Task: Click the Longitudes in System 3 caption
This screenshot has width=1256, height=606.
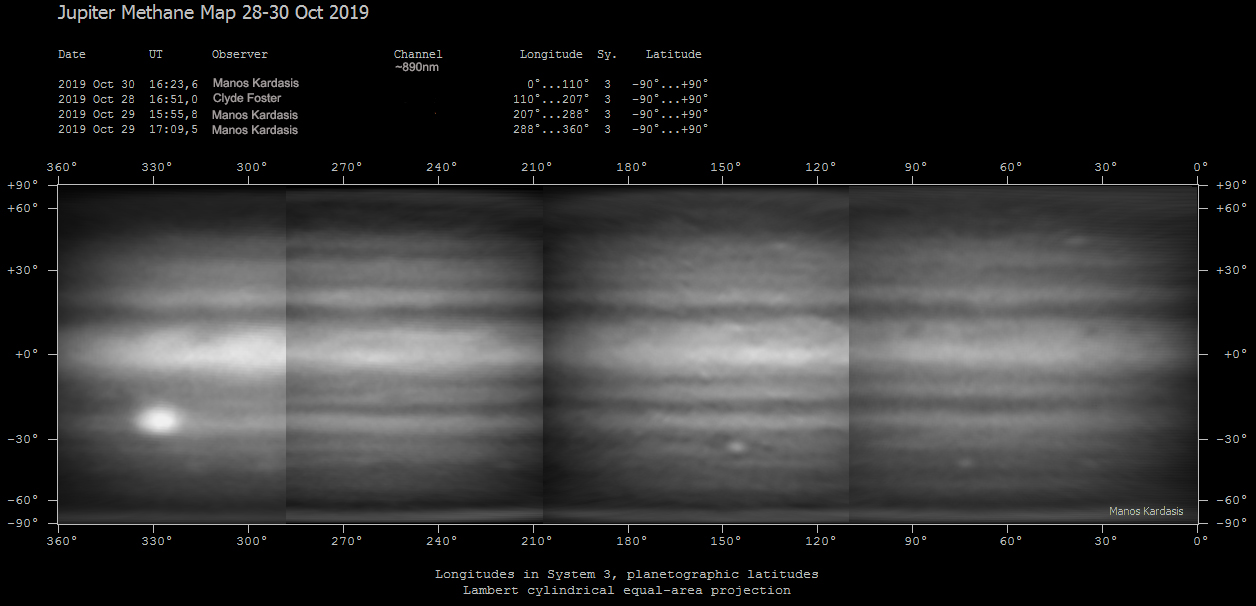Action: (x=626, y=574)
